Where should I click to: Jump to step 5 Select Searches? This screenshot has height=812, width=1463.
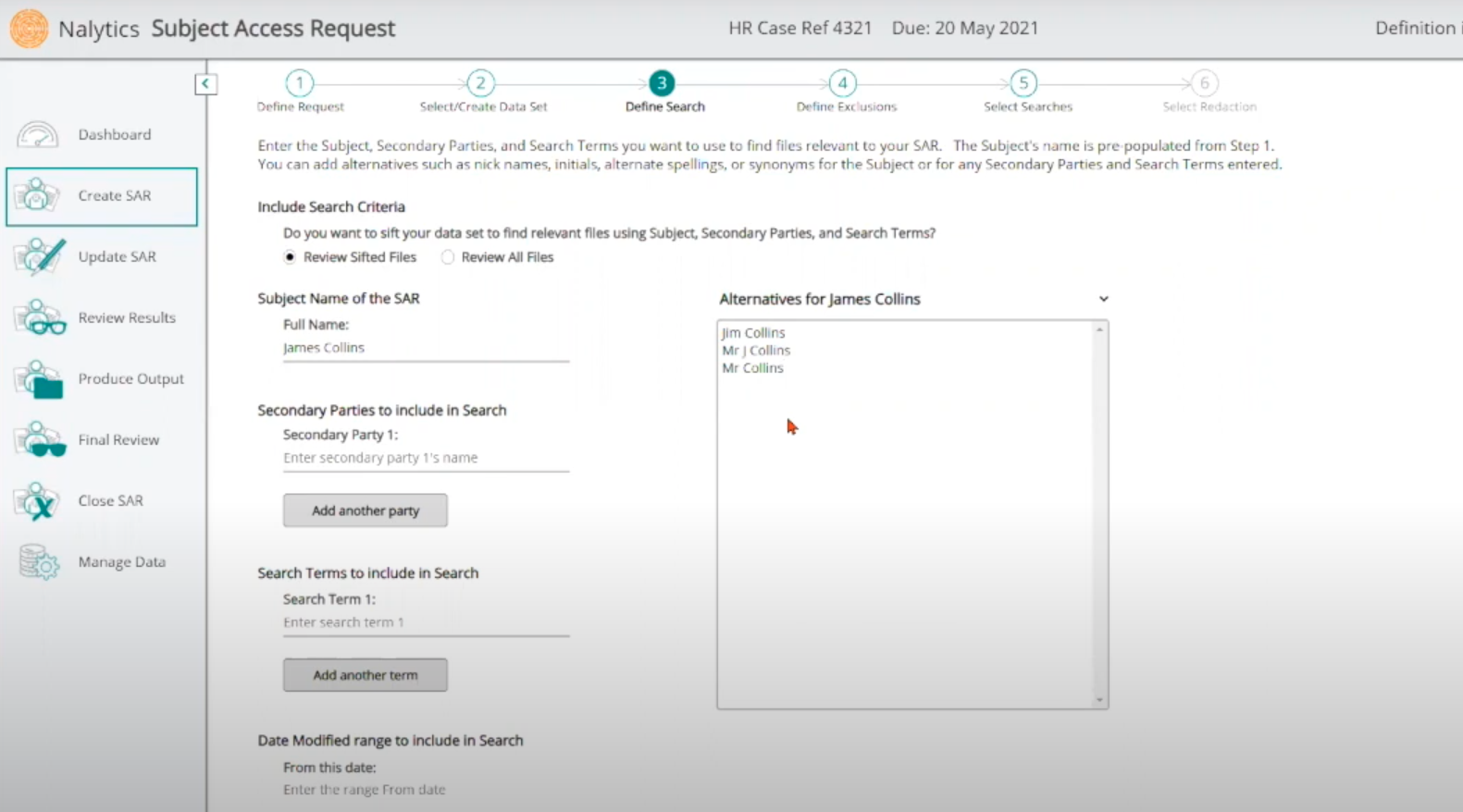click(x=1023, y=83)
